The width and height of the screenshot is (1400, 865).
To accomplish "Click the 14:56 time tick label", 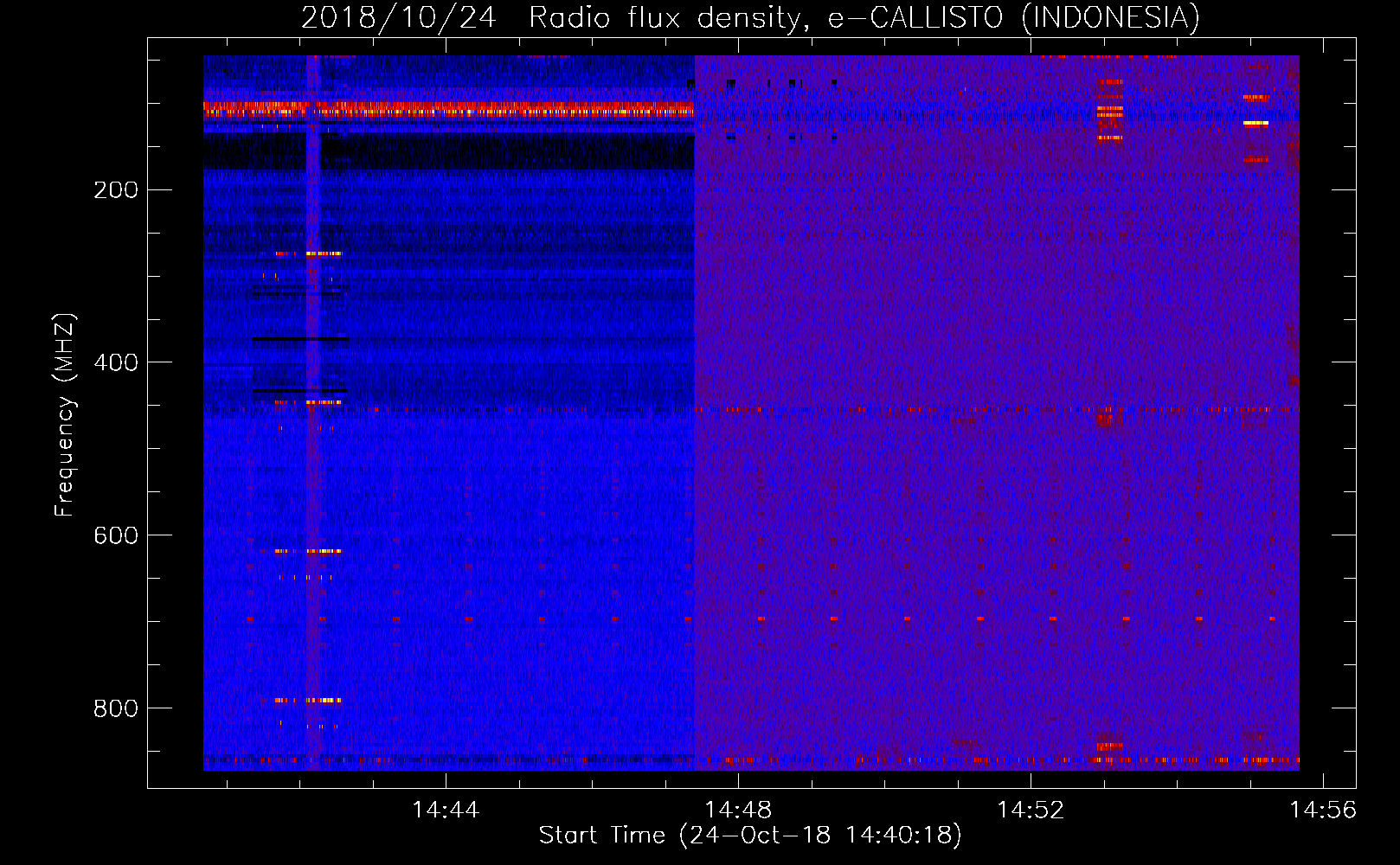I will click(x=1323, y=810).
